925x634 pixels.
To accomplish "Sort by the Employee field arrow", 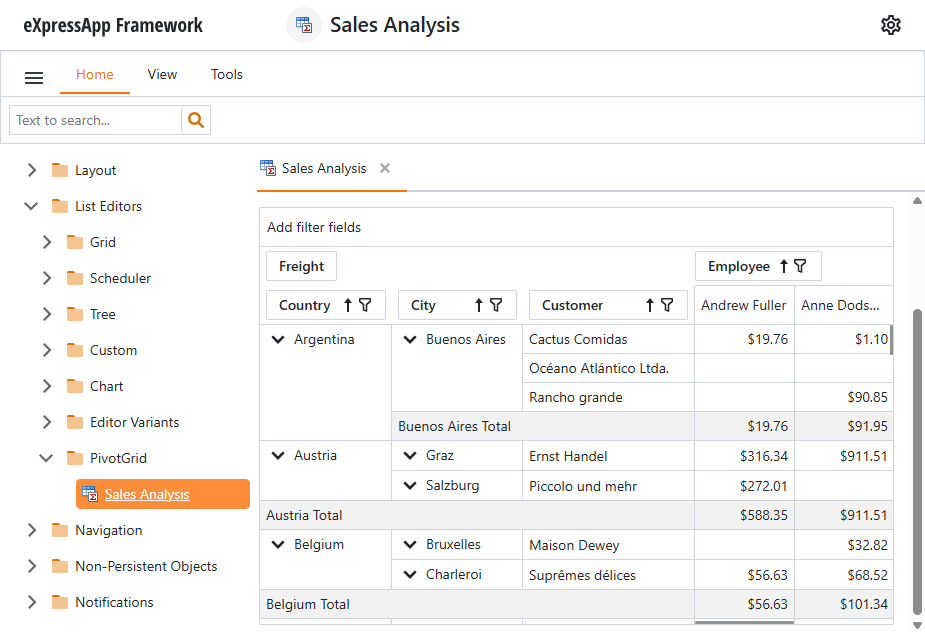I will (x=783, y=267).
